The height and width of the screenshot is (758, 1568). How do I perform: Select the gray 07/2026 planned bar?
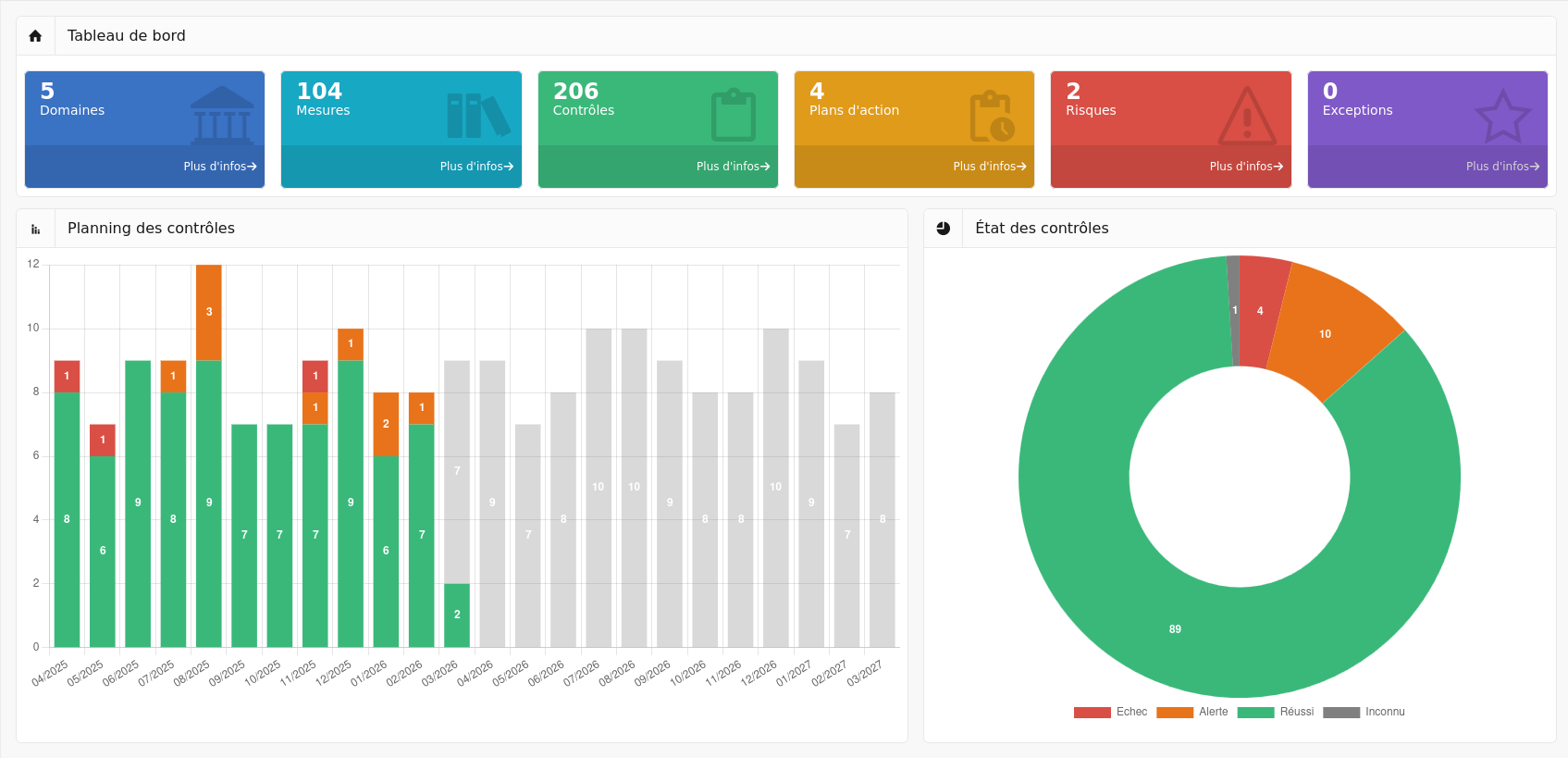tap(599, 487)
